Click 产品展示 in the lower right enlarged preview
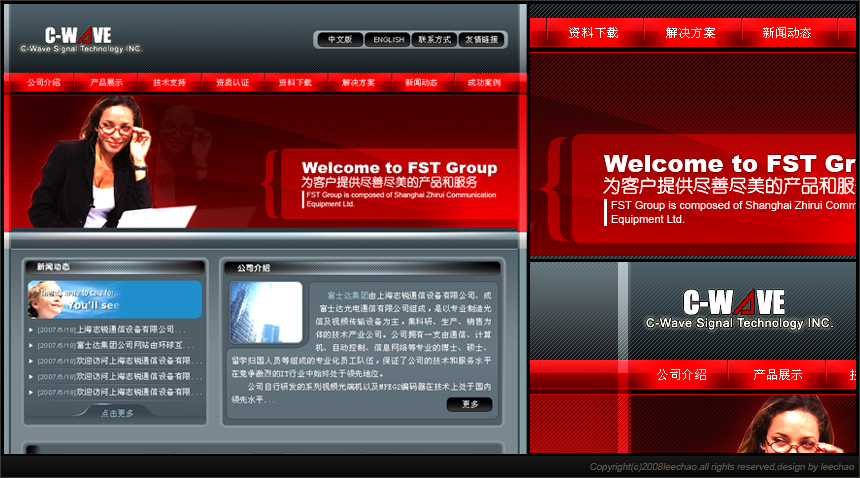This screenshot has height=478, width=860. tap(778, 375)
